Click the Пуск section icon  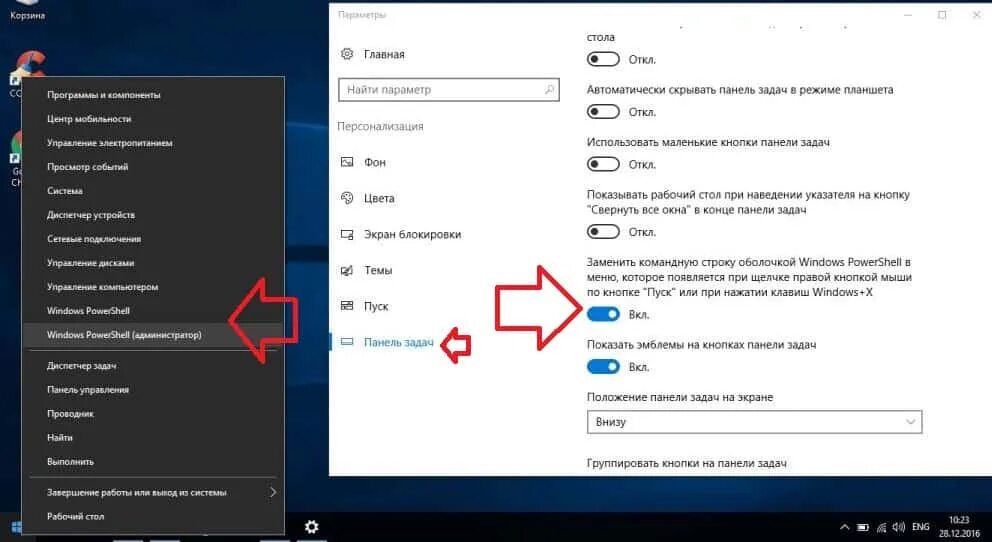347,306
